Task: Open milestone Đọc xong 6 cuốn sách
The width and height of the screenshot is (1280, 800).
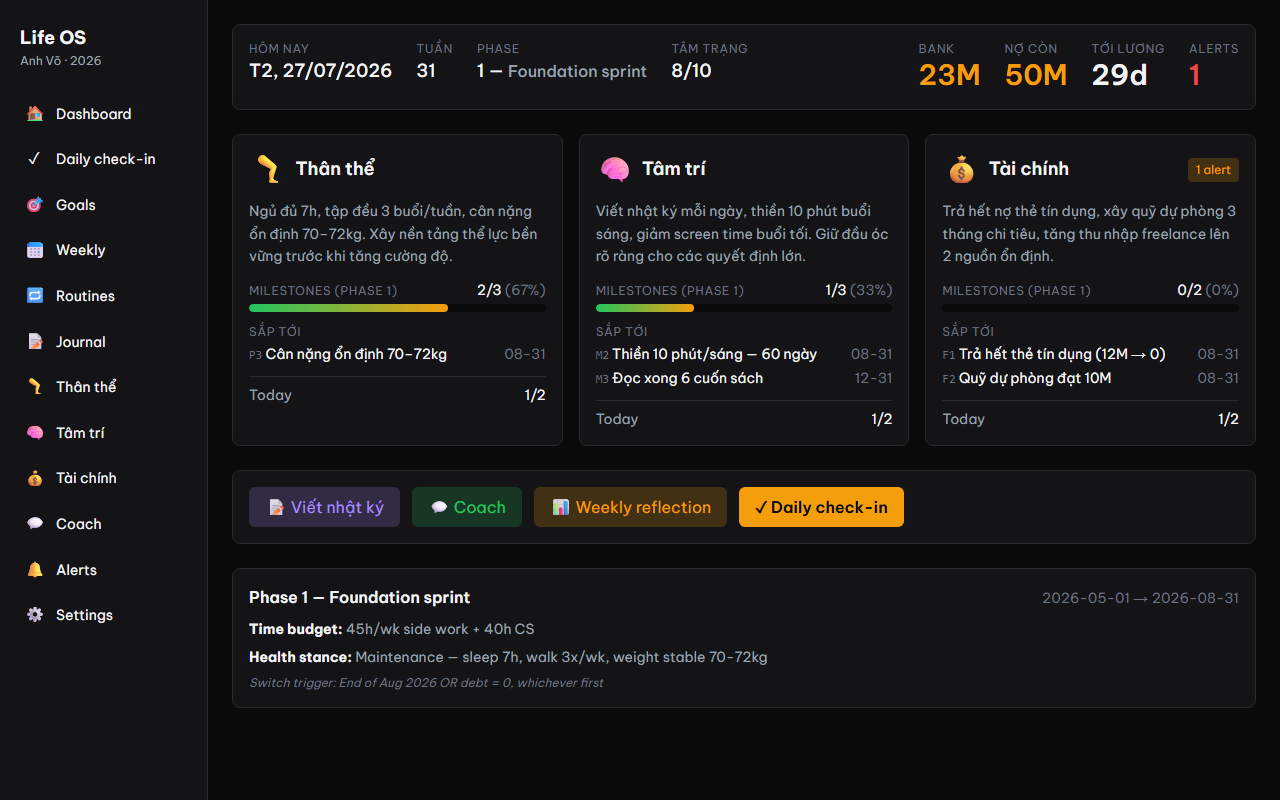Action: pyautogui.click(x=744, y=378)
